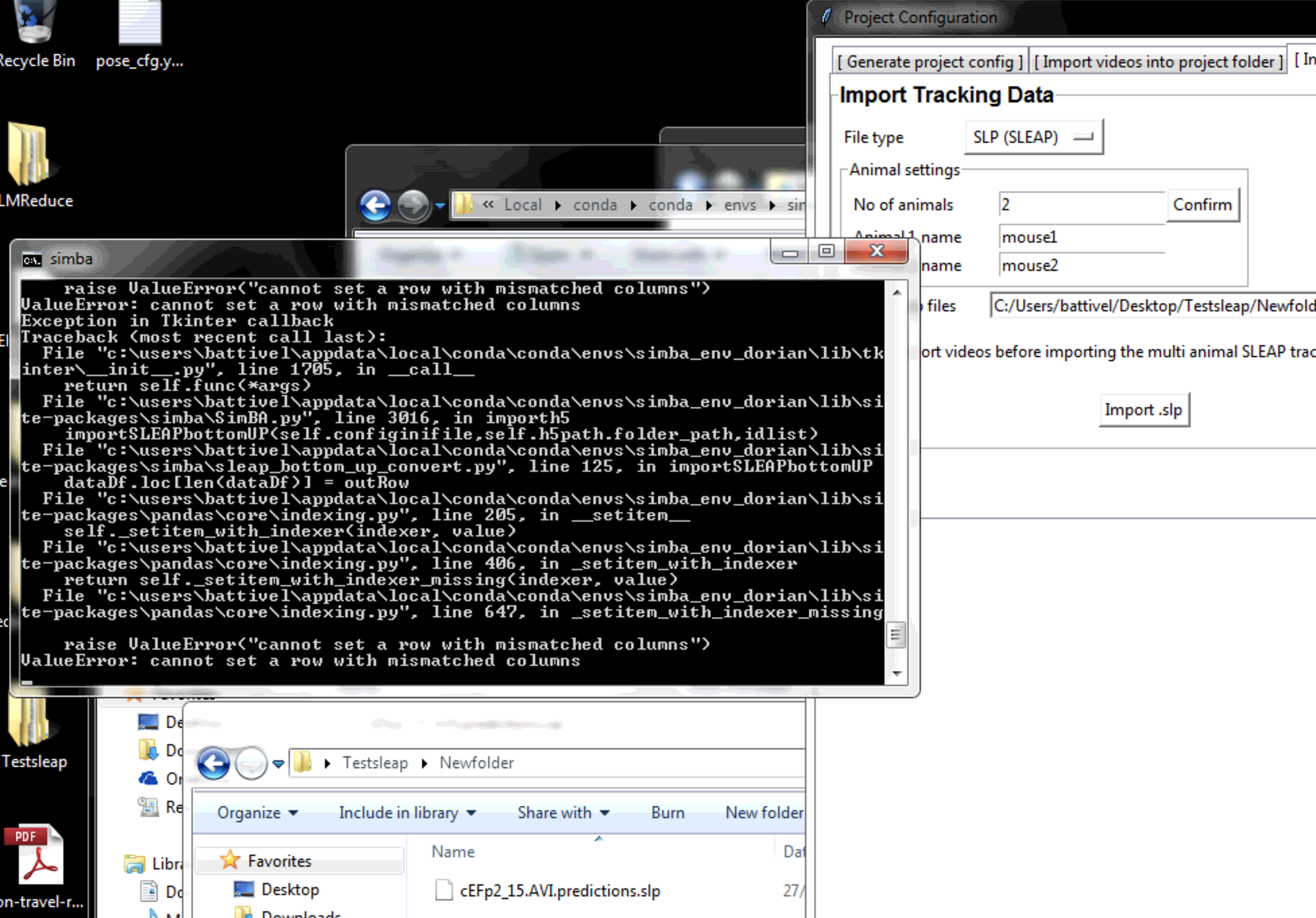Click the forward navigation arrow in conda explorer

coord(412,206)
